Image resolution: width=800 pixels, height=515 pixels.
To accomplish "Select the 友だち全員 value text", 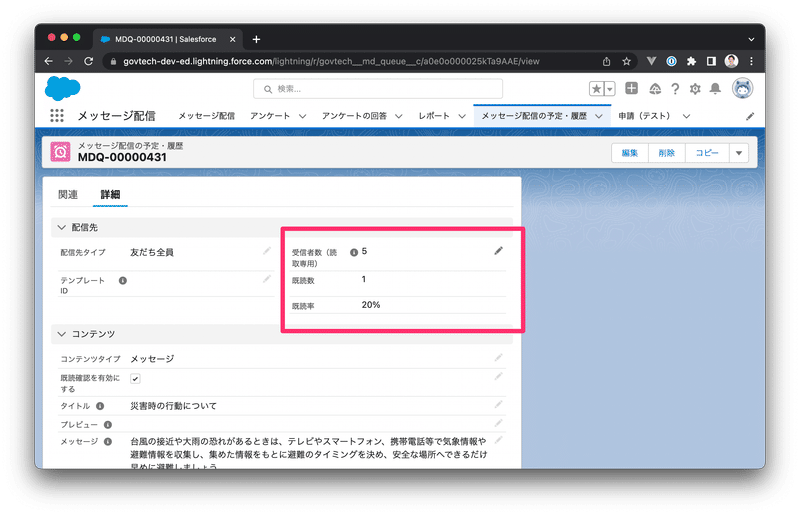I will (x=152, y=252).
